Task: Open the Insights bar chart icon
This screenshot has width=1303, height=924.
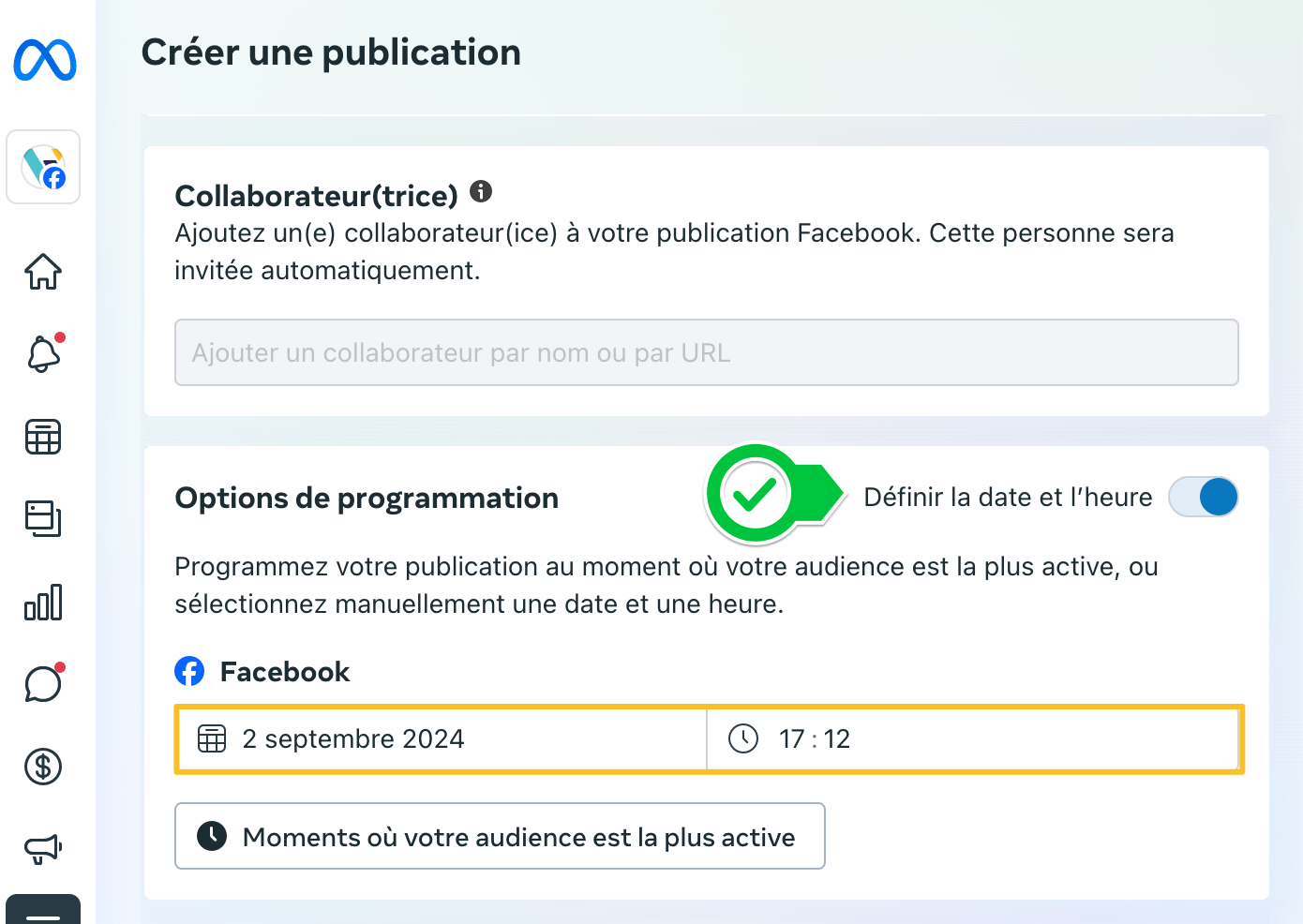Action: [x=43, y=602]
